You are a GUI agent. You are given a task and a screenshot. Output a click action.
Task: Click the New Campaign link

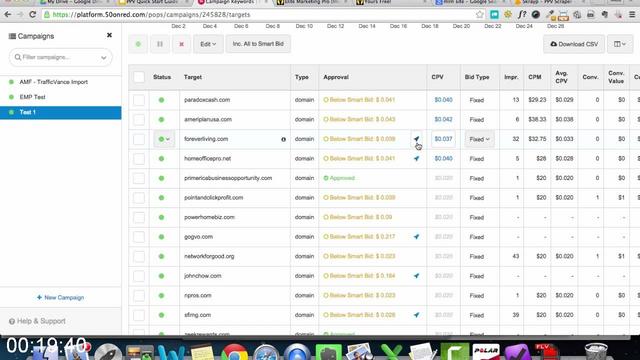60,298
